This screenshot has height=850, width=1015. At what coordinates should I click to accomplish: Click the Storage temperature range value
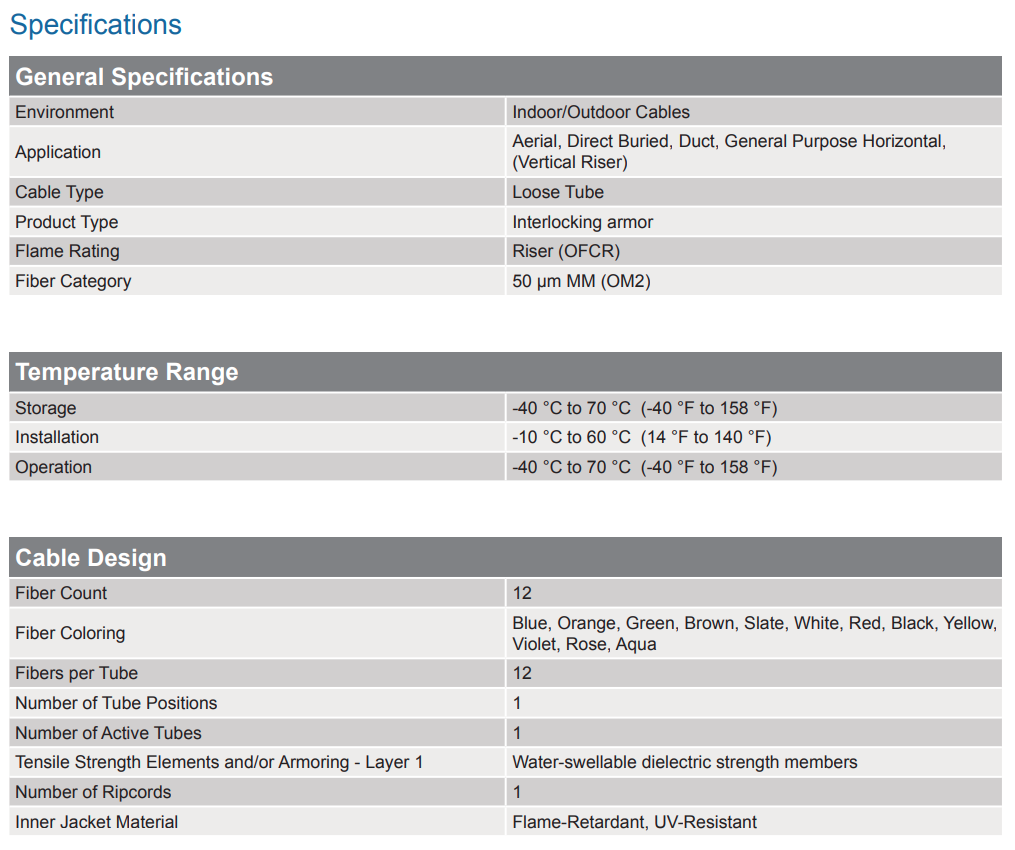pyautogui.click(x=644, y=408)
